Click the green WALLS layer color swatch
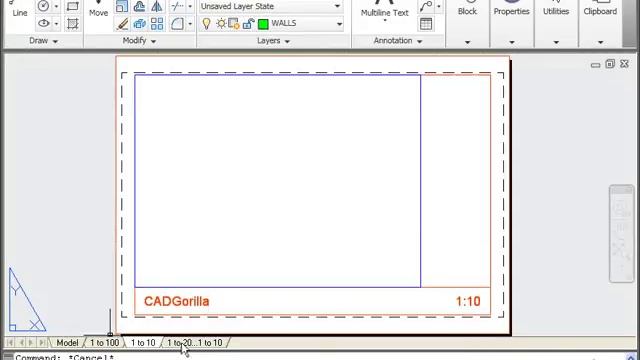The image size is (640, 360). 263,24
